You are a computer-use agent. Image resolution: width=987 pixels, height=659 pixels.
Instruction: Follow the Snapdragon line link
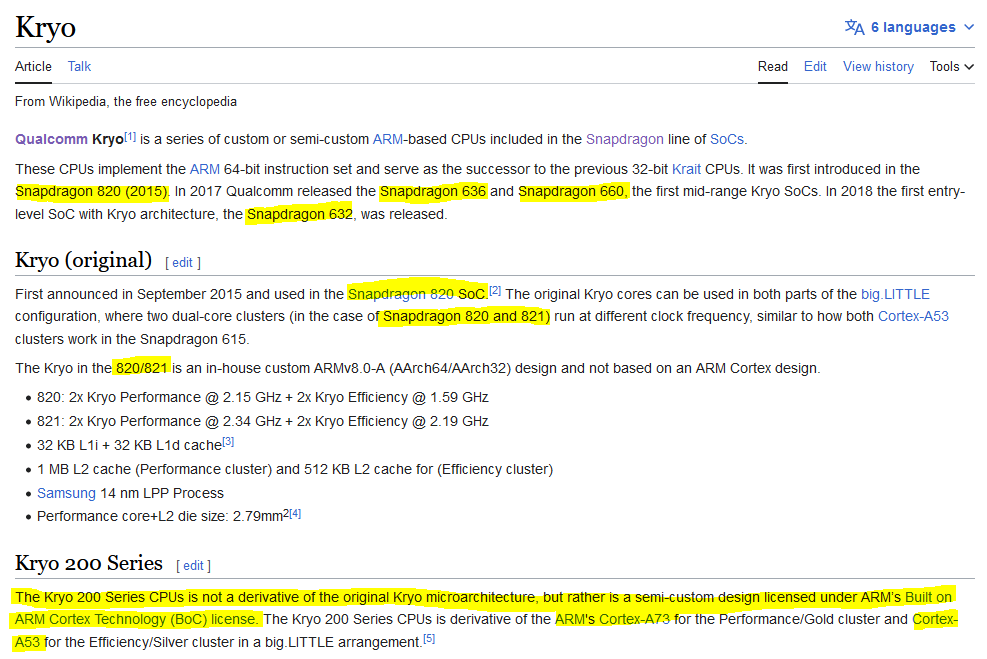coord(624,139)
